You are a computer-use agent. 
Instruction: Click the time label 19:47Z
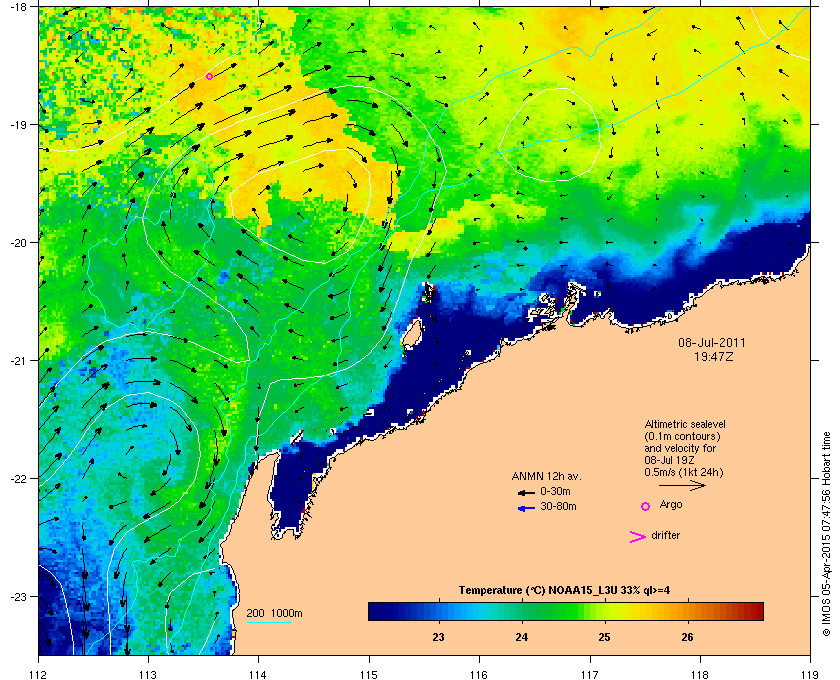coord(714,356)
